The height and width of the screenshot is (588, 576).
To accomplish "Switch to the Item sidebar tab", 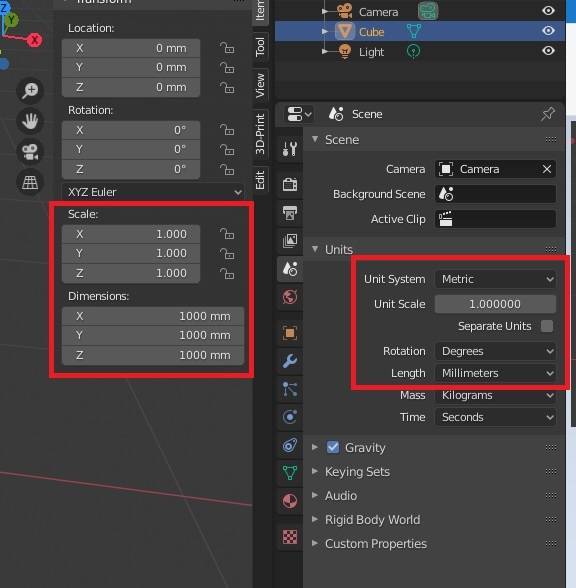I will [x=260, y=11].
